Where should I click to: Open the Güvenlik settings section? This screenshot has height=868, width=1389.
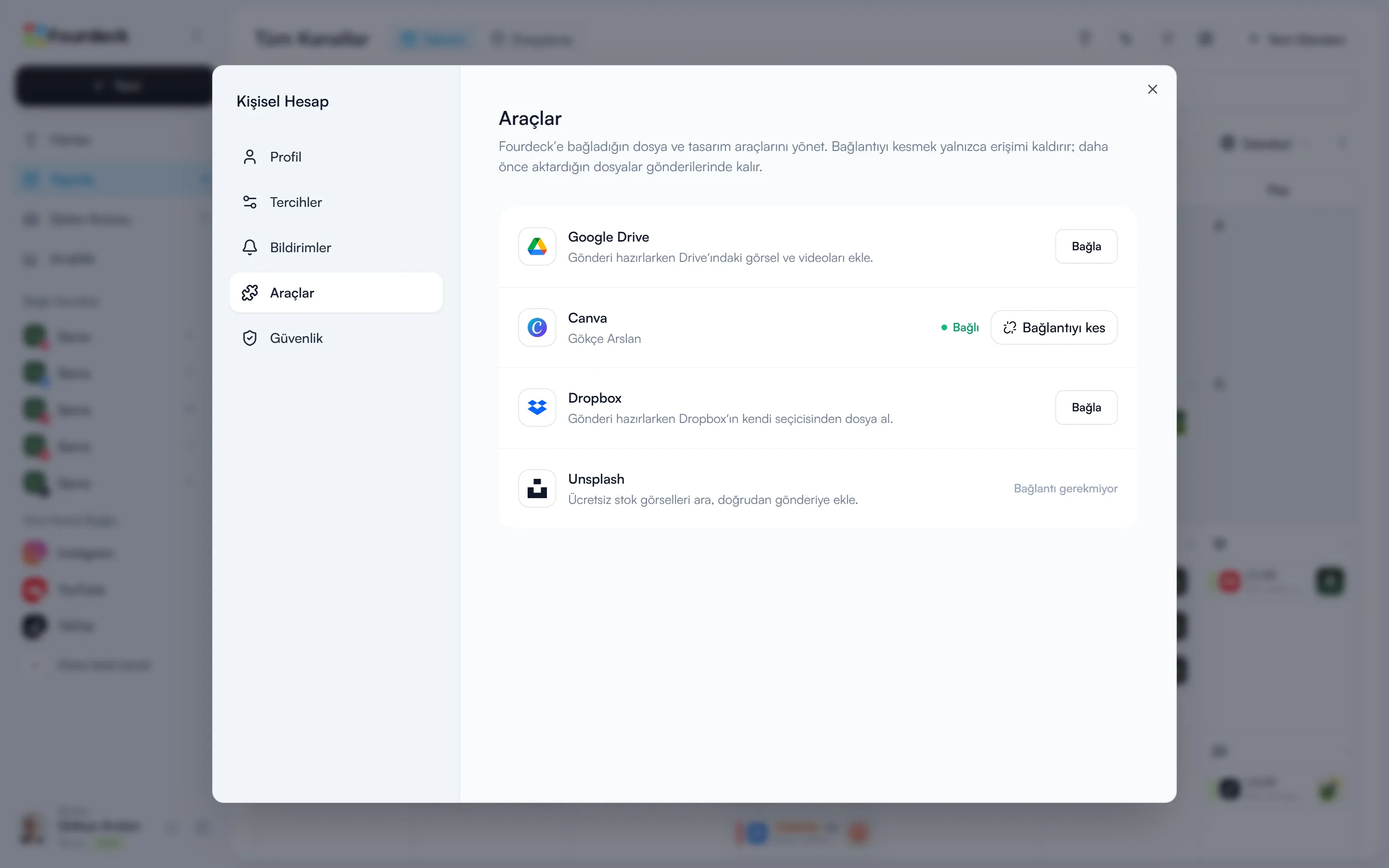[x=336, y=338]
